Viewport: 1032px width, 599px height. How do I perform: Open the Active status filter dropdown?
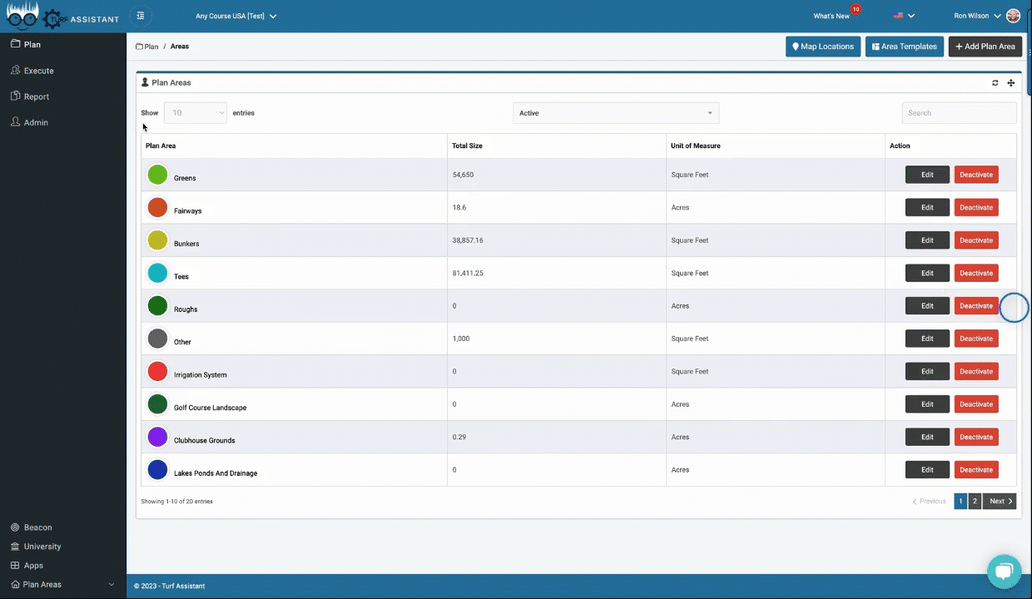click(615, 113)
